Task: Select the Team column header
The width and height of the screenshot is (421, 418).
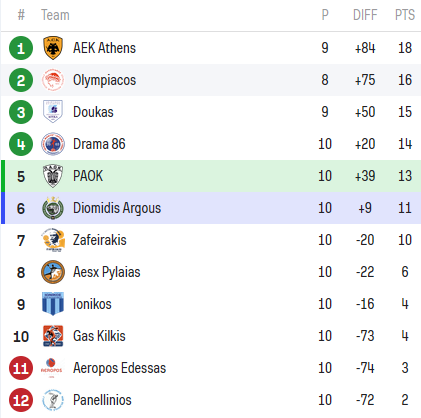Action: (x=55, y=15)
